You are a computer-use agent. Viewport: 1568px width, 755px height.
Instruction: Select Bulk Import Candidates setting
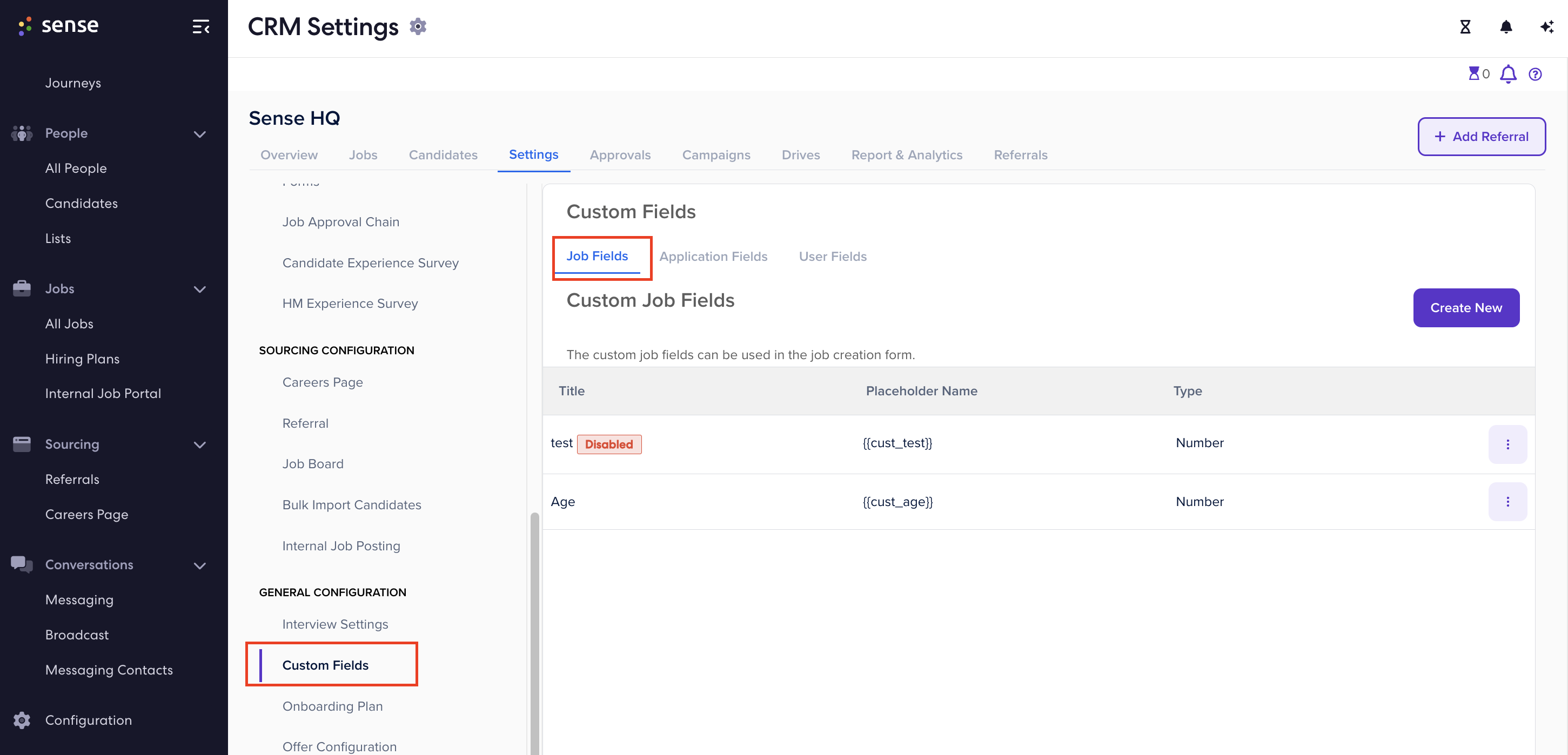[352, 505]
